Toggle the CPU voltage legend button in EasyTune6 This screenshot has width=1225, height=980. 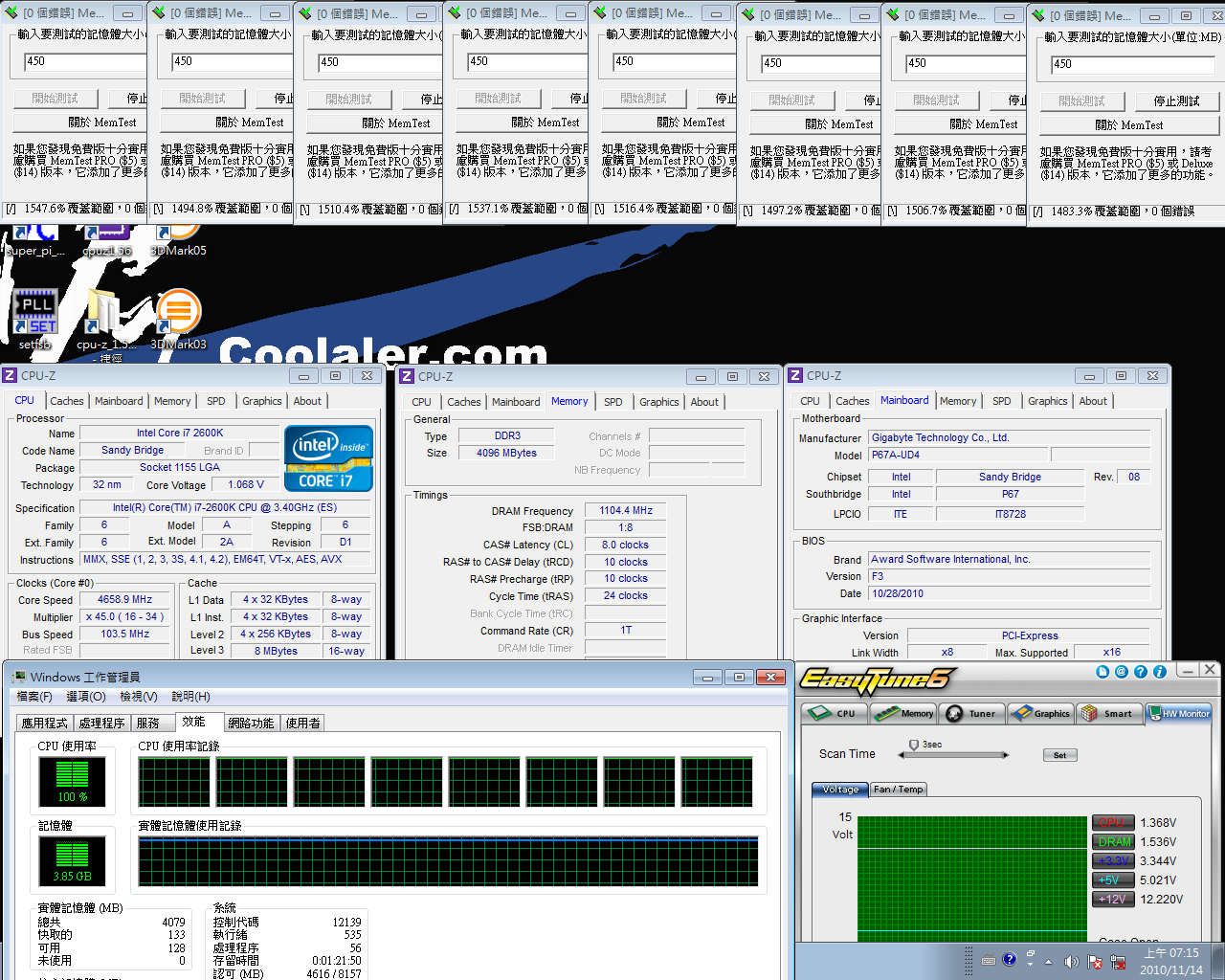click(1113, 822)
